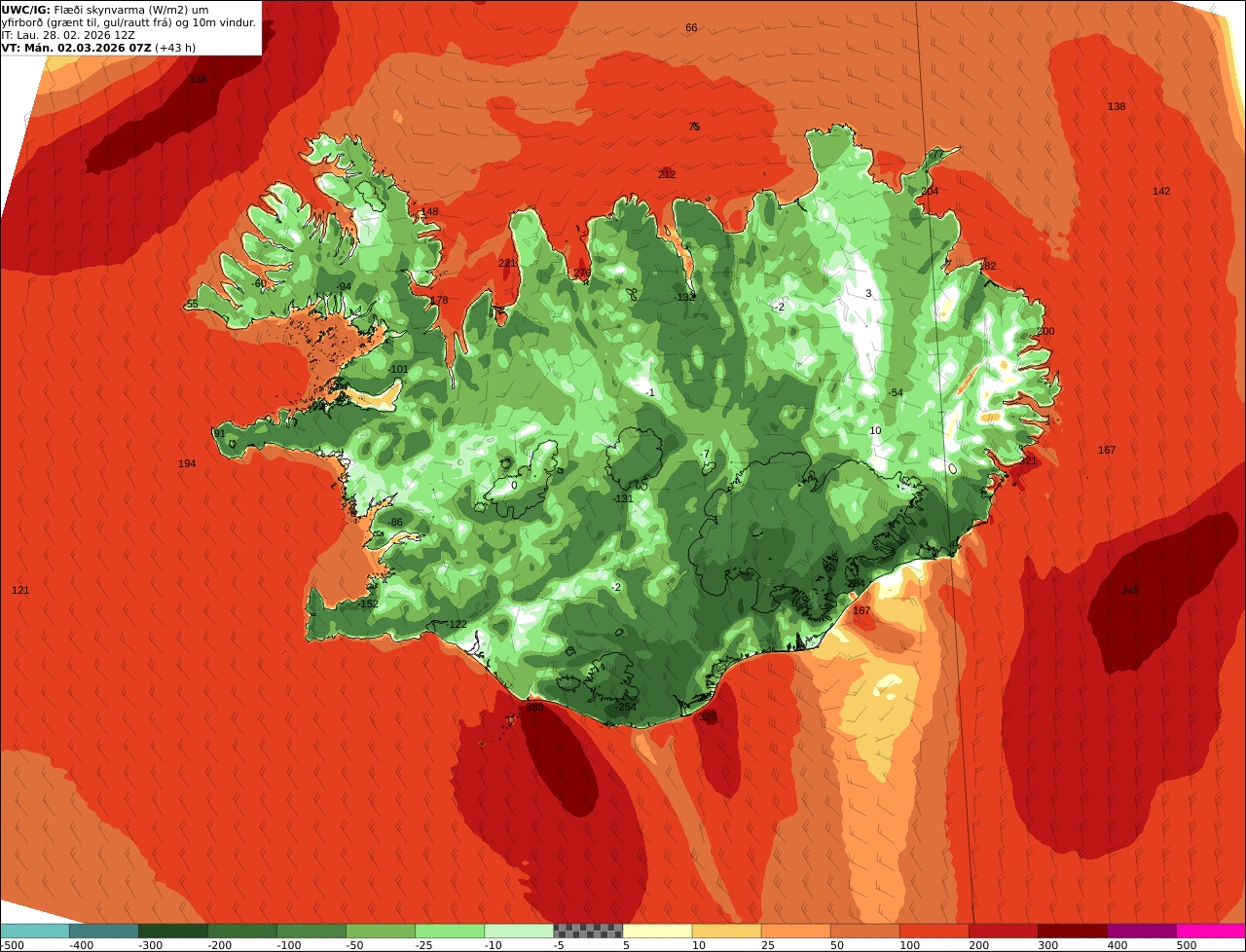1246x952 pixels.
Task: Click the map value '121' at the left edge
Action: [x=20, y=590]
